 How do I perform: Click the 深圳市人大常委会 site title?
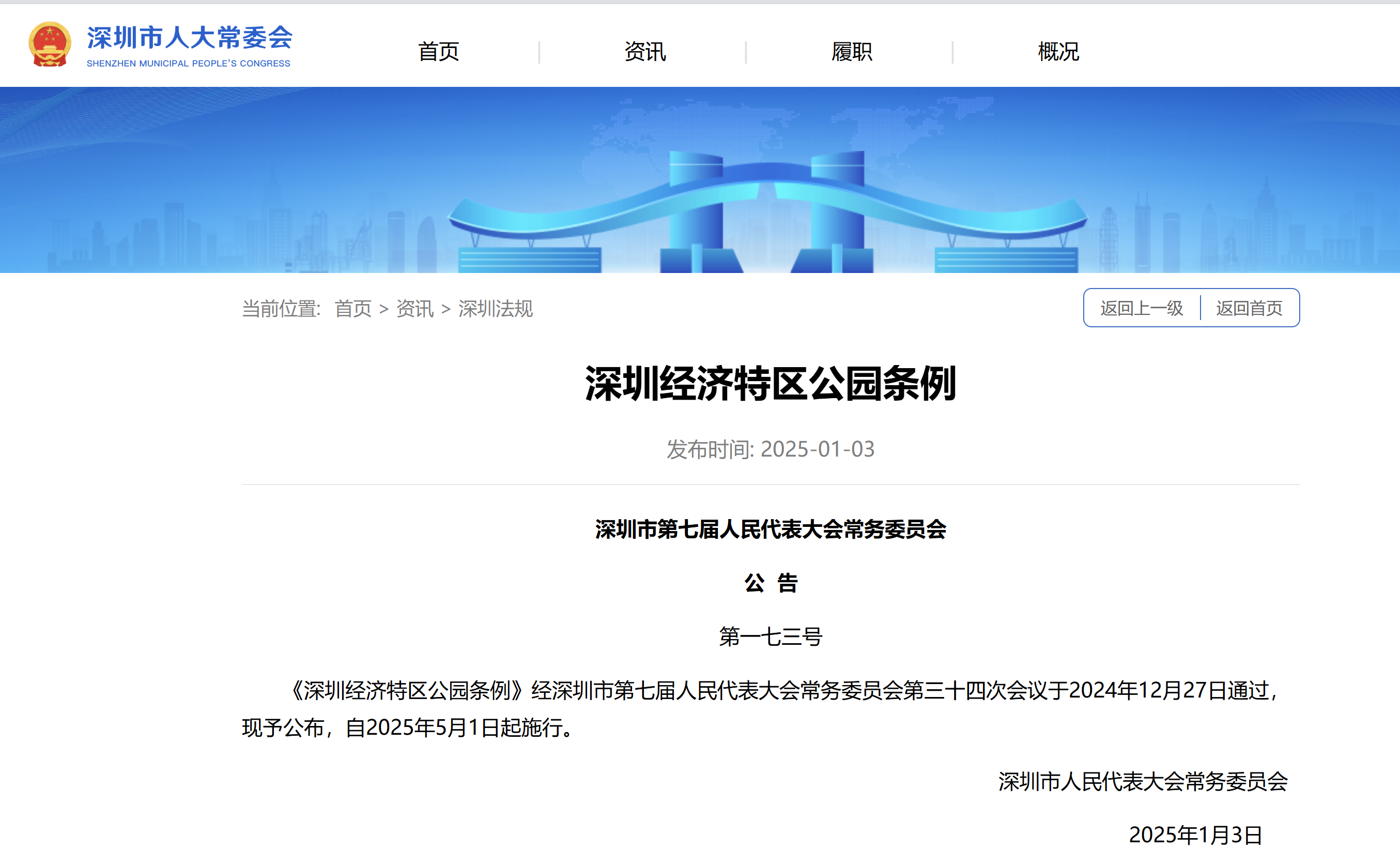coord(189,38)
